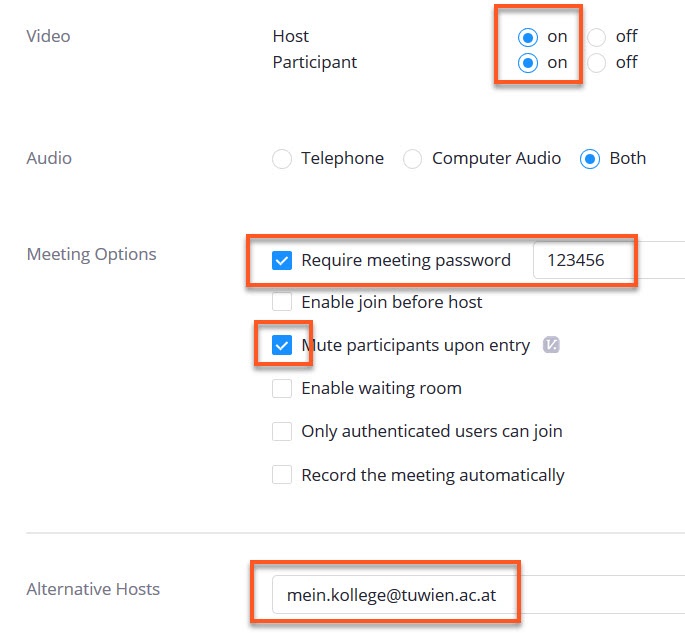The width and height of the screenshot is (685, 633).
Task: Click the Alternative Hosts email field
Action: pyautogui.click(x=478, y=595)
